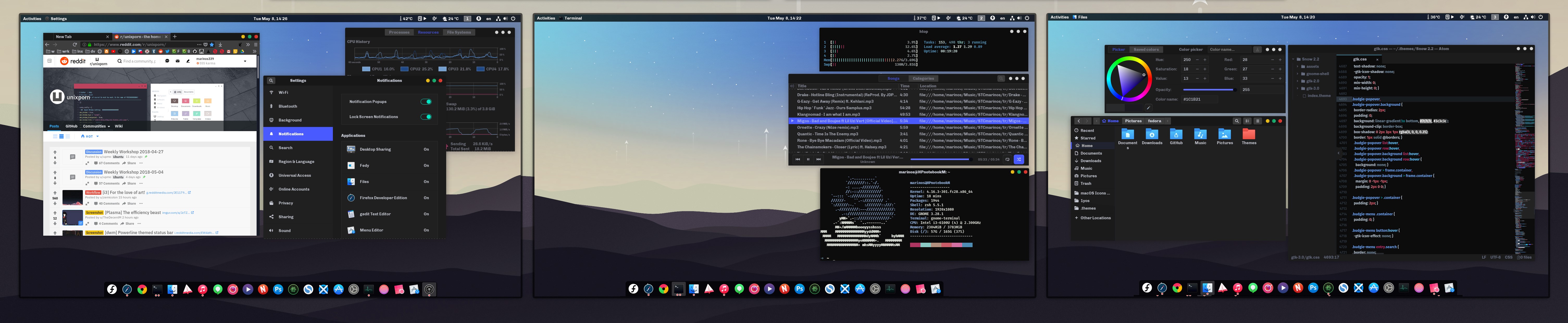Switch Files to grid view icon
The width and height of the screenshot is (1568, 323).
point(1247,121)
